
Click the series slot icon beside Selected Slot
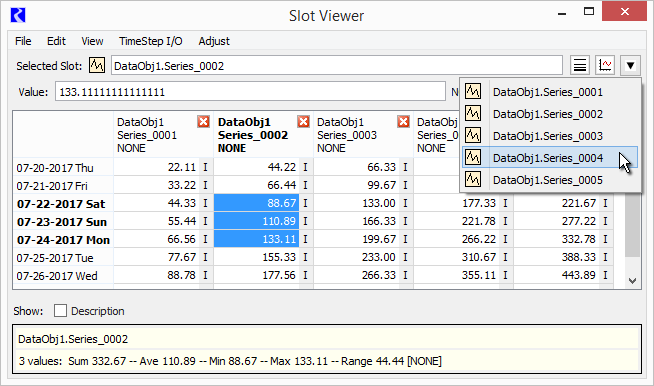pyautogui.click(x=97, y=66)
